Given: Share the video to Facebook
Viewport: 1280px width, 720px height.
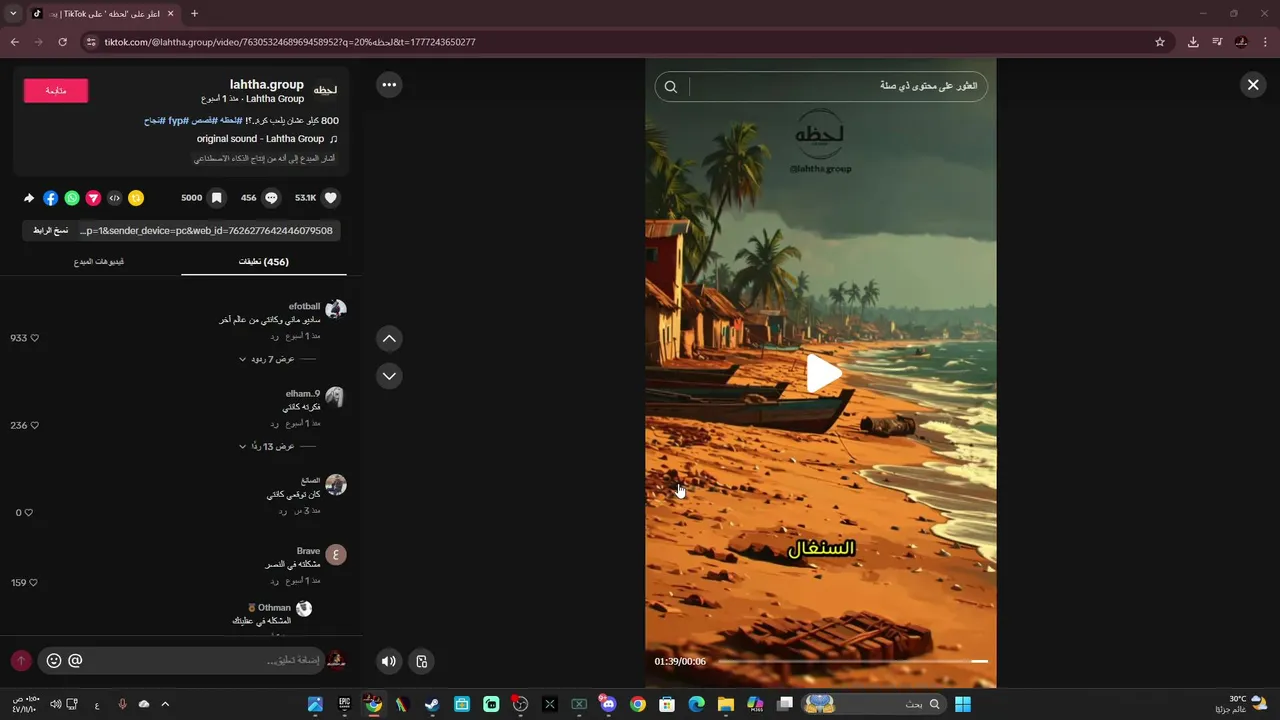Looking at the screenshot, I should 50,198.
